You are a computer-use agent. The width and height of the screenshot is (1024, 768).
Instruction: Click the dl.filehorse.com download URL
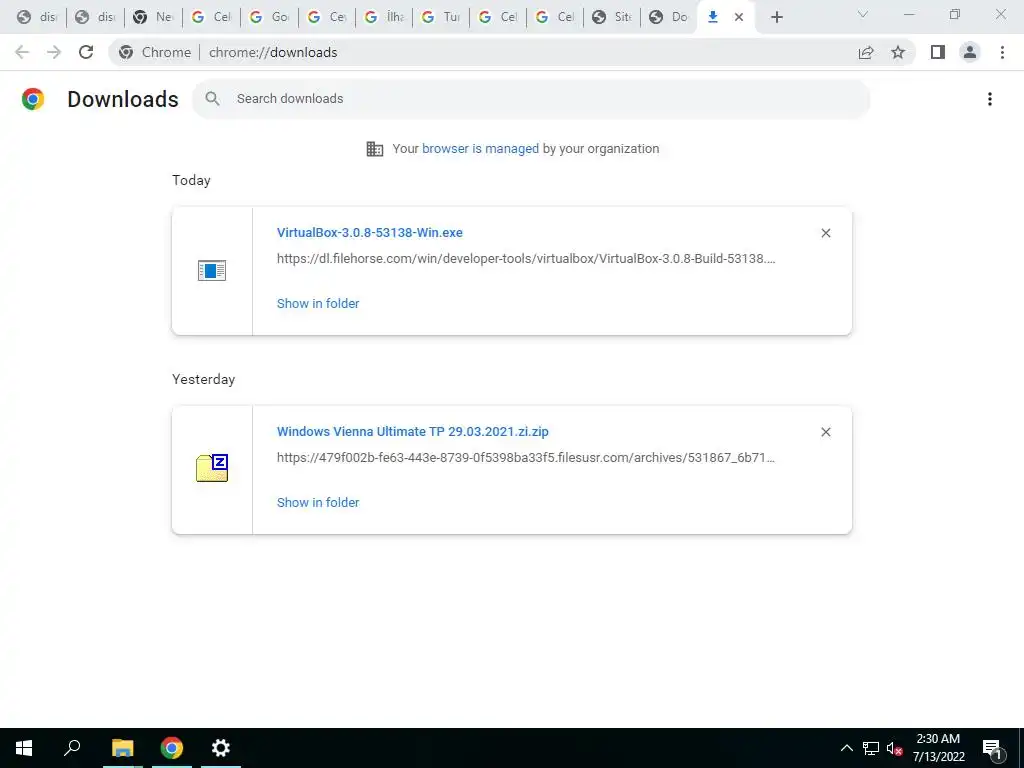click(526, 259)
